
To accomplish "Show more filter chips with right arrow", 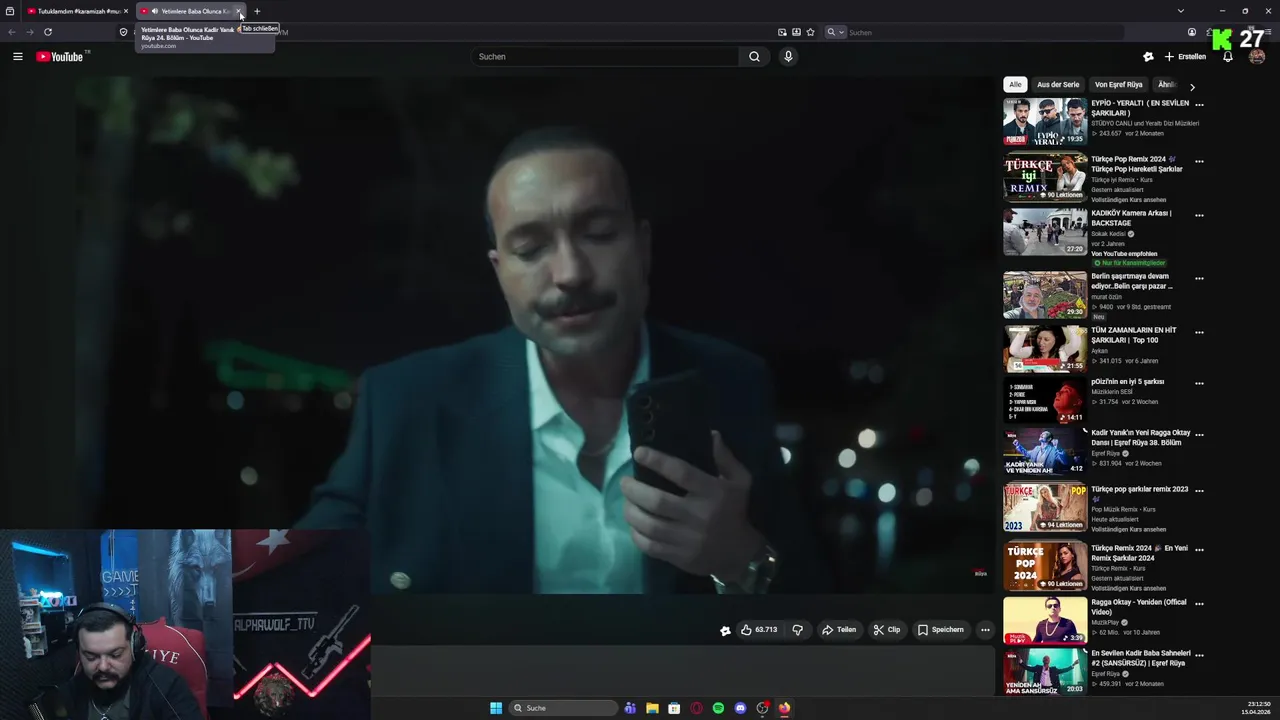I will click(1192, 87).
